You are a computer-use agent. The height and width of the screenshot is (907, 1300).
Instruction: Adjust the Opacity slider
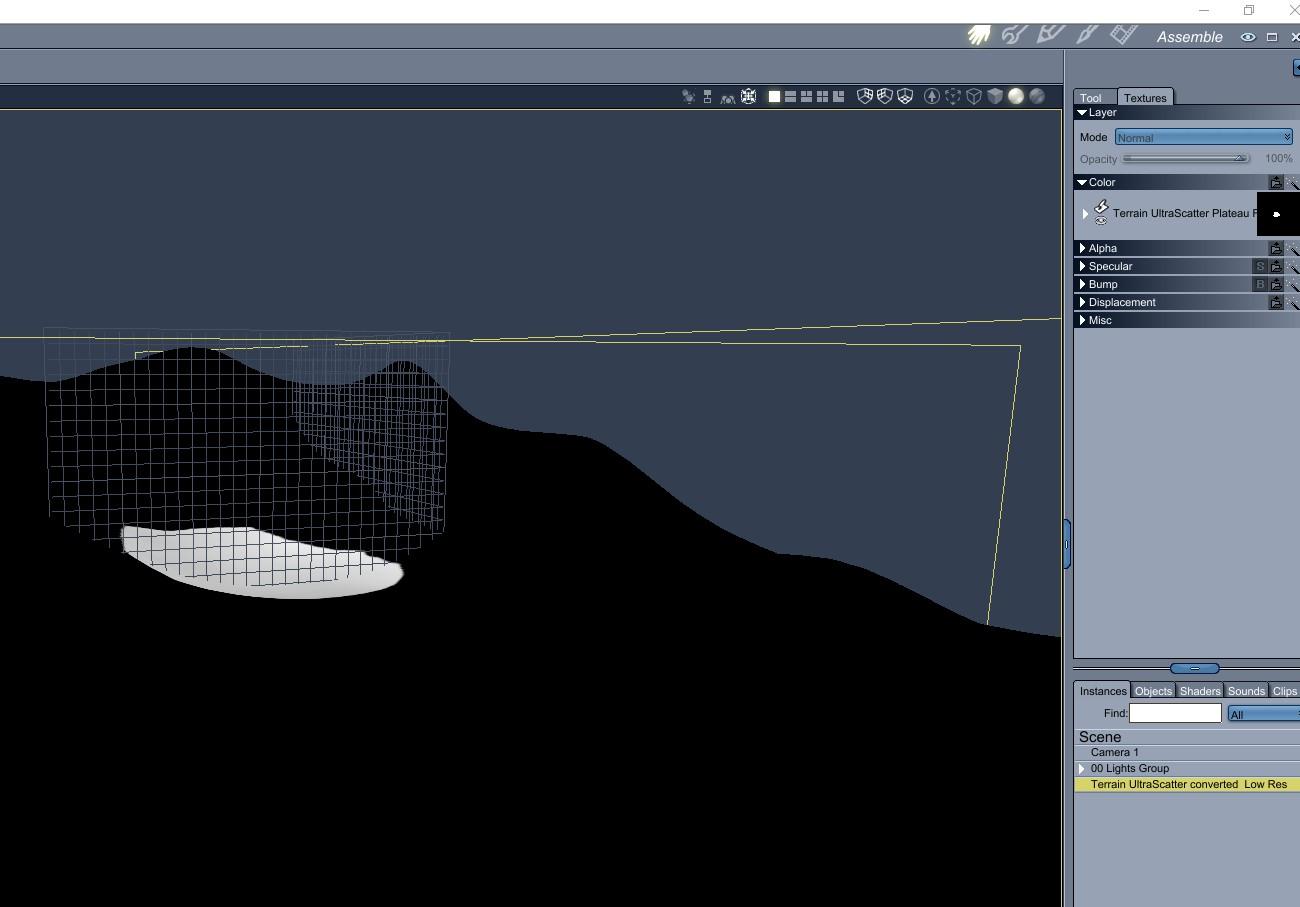click(1187, 158)
